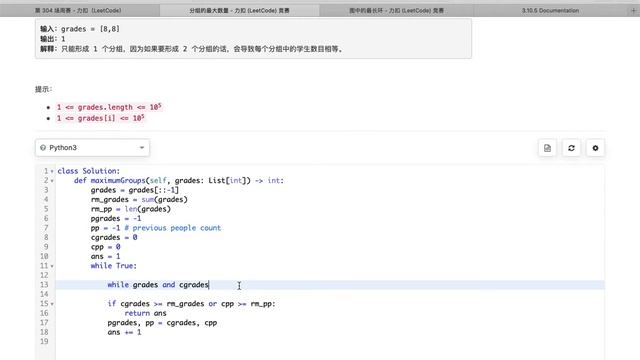Collapse the while True fold arrow on line 11

point(52,266)
